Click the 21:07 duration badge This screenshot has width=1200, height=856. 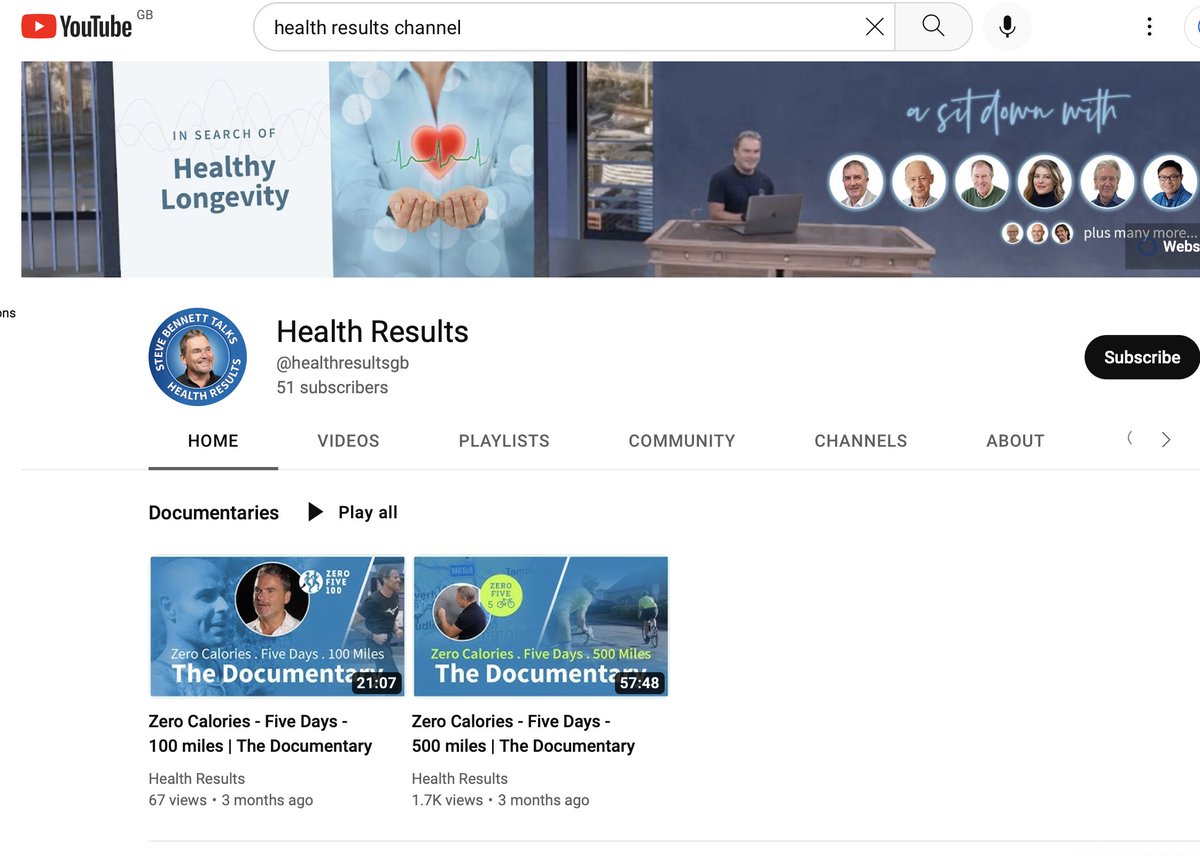[x=376, y=683]
